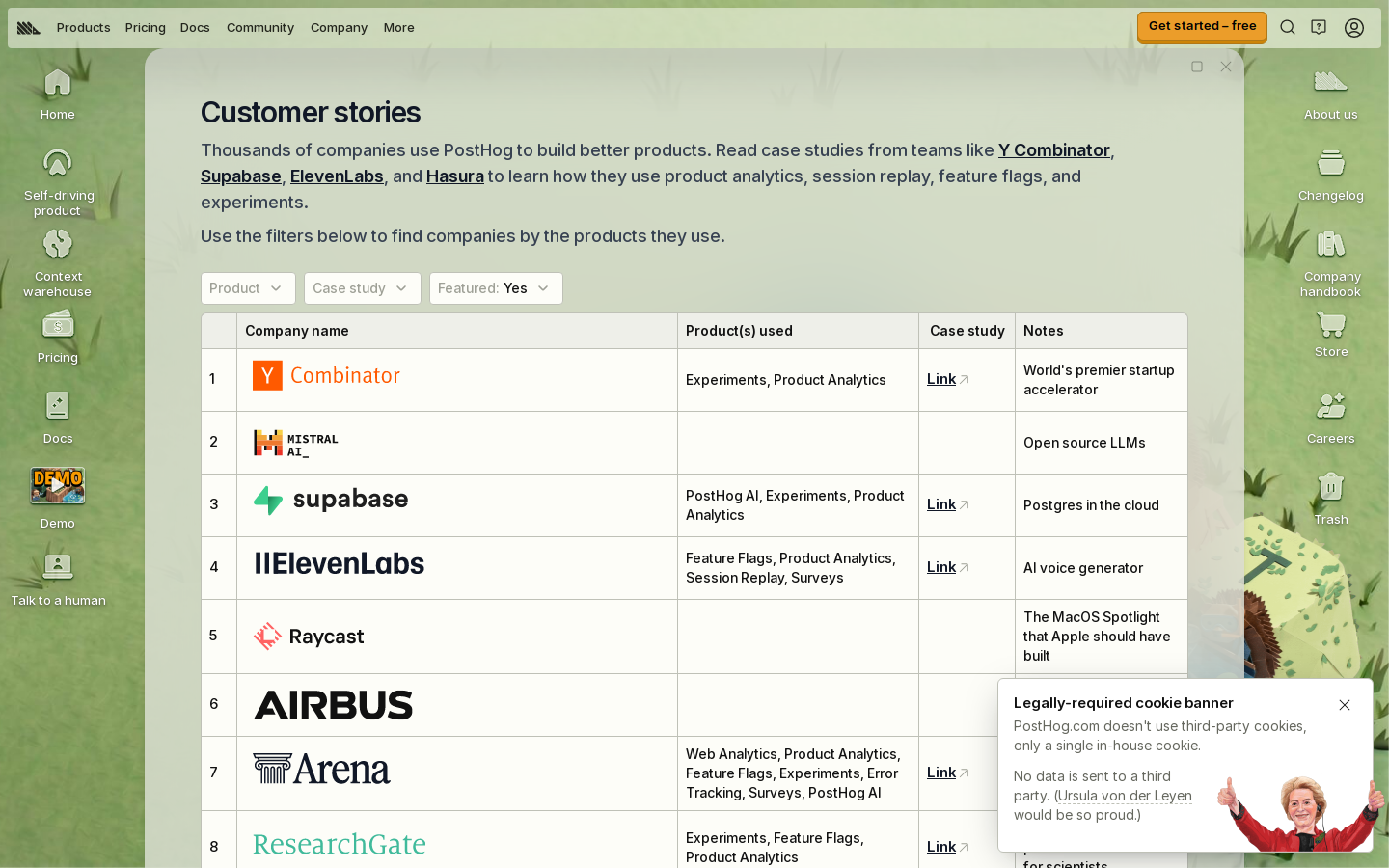This screenshot has height=868, width=1389.
Task: Follow the Hasura link in the intro
Action: (455, 176)
